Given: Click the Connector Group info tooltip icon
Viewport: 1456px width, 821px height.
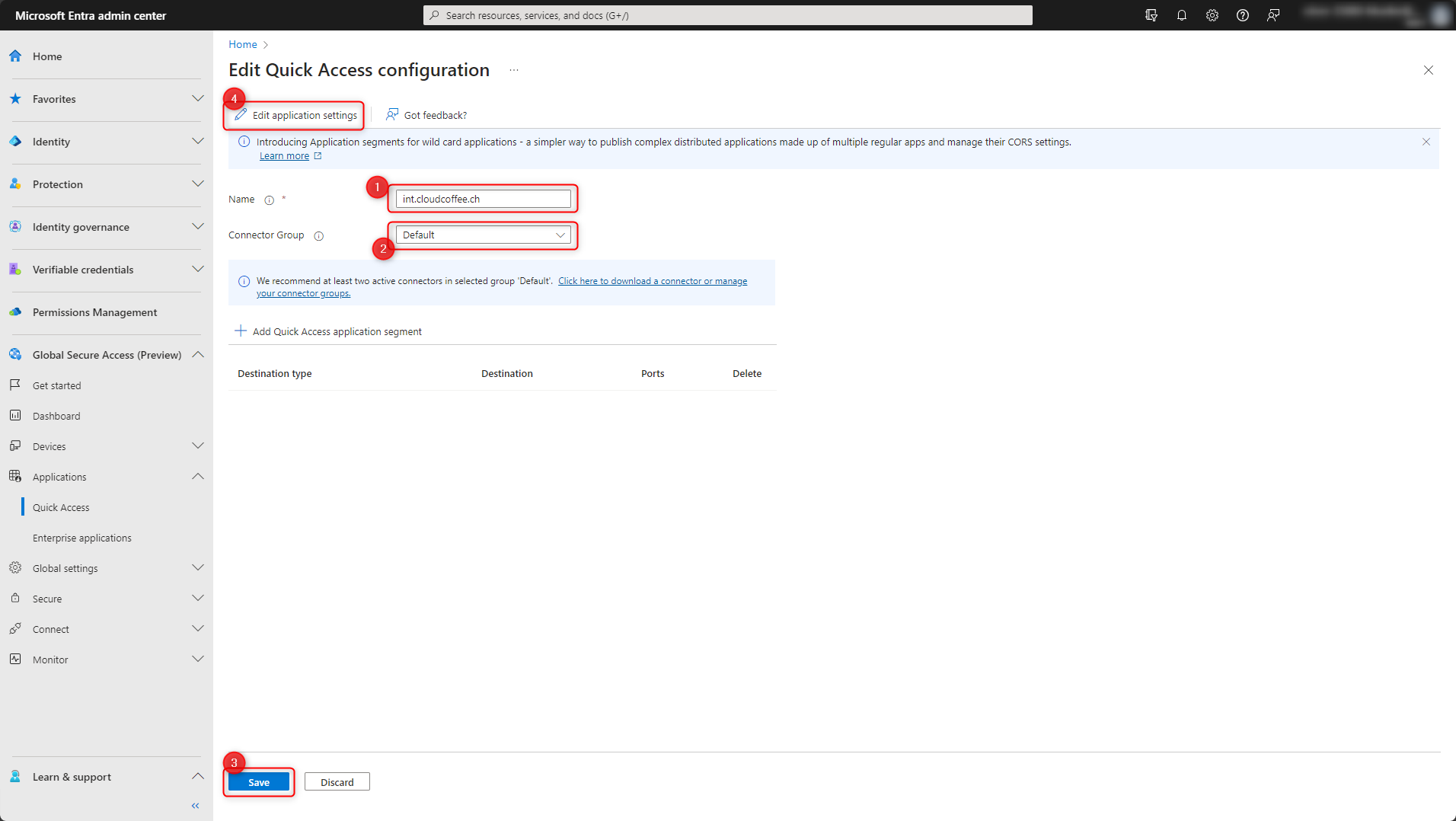Looking at the screenshot, I should tap(318, 235).
